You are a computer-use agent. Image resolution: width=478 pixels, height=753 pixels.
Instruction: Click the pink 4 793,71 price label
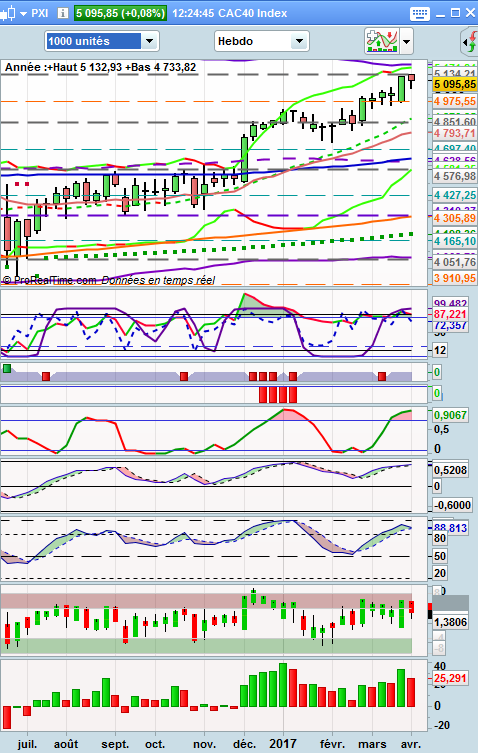(x=454, y=133)
